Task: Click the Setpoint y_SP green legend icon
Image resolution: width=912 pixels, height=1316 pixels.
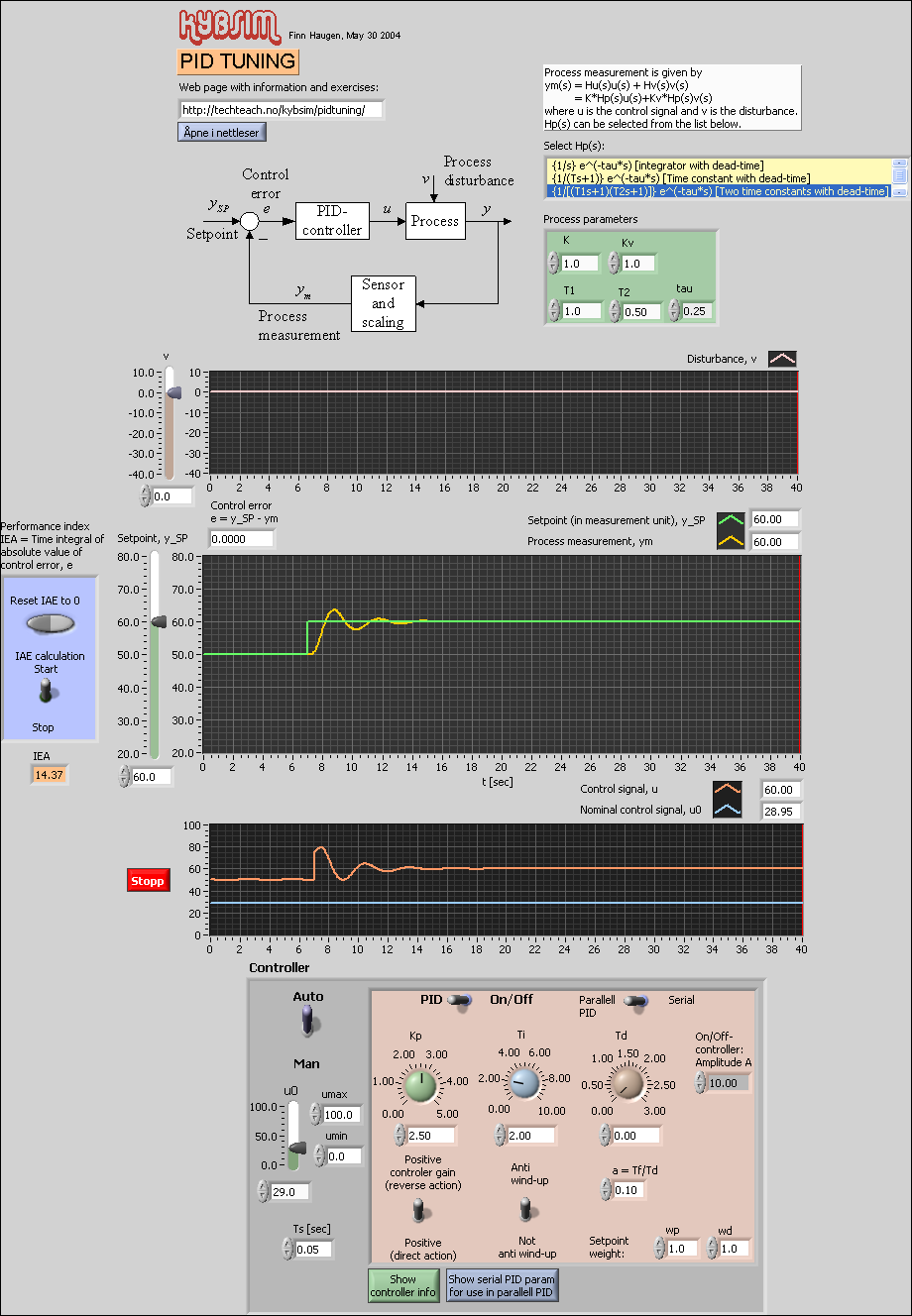Action: point(730,520)
